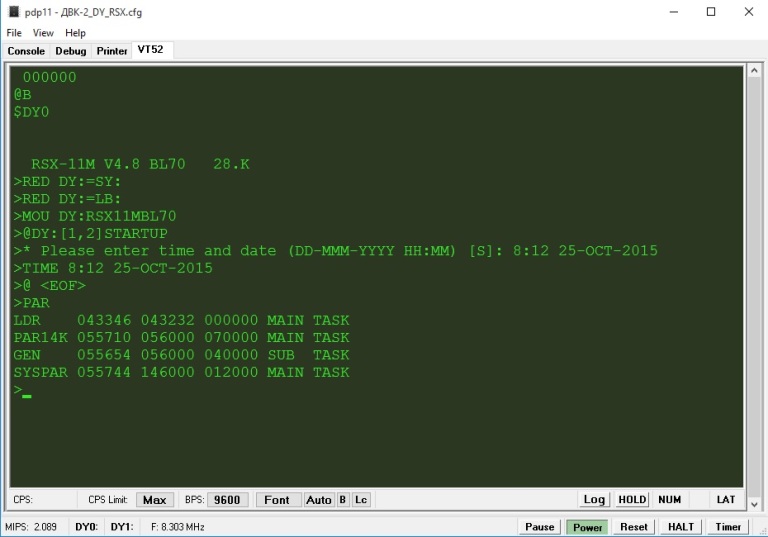Open the Help menu
This screenshot has height=537, width=768.
point(75,33)
